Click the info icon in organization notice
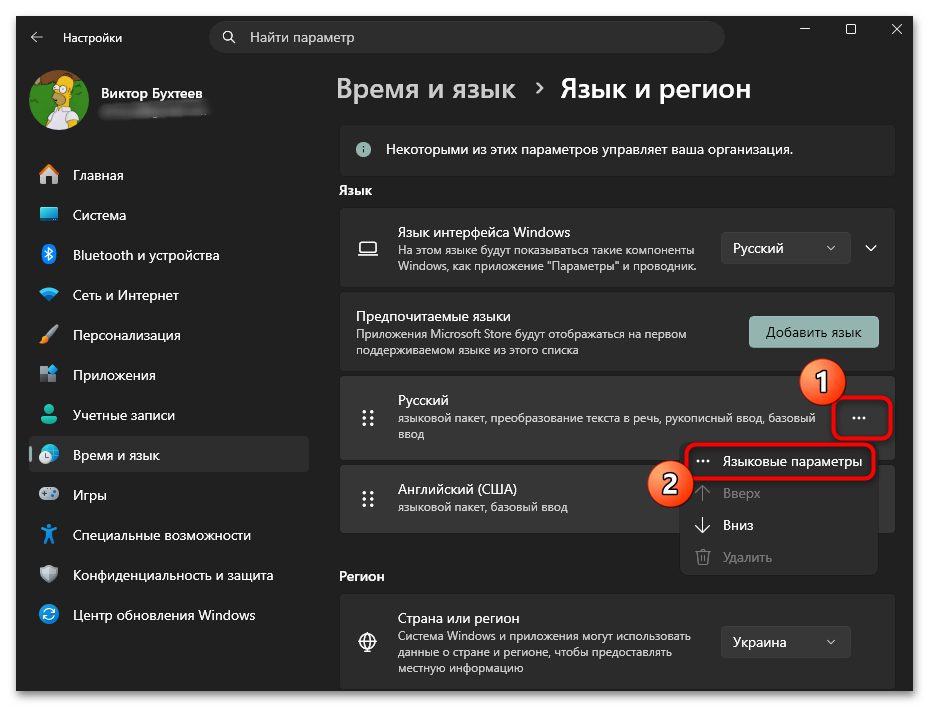929x707 pixels. (363, 149)
